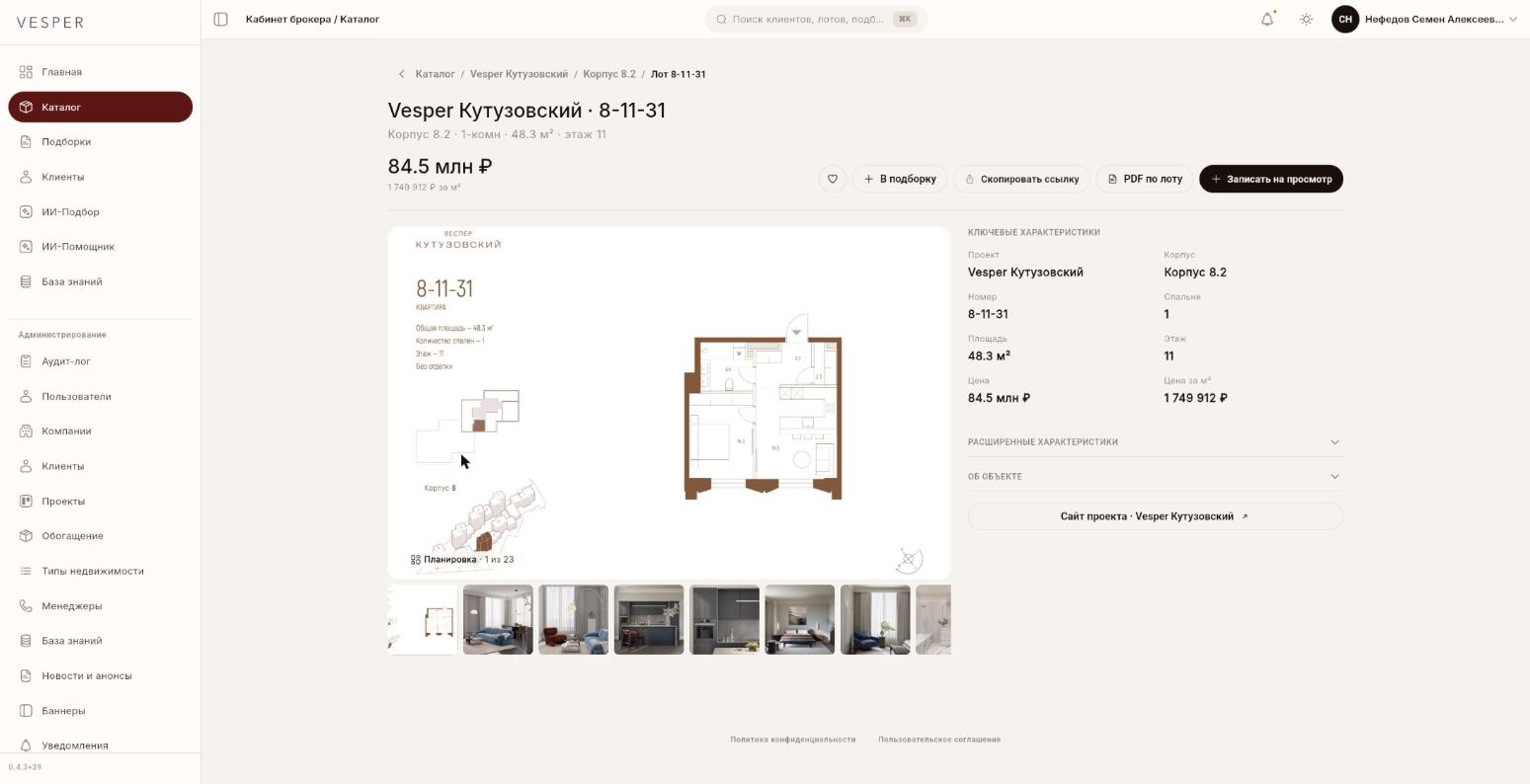The height and width of the screenshot is (784, 1530).
Task: Click the Баннеры sidebar icon
Action: point(27,711)
